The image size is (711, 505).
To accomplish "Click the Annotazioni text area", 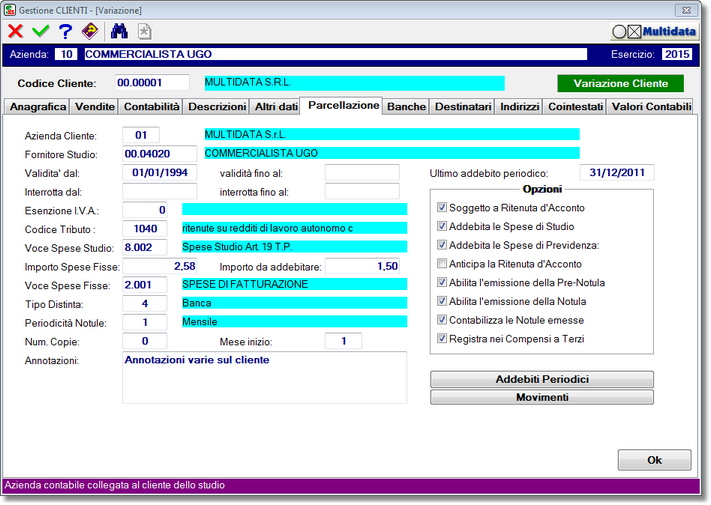I will click(264, 377).
